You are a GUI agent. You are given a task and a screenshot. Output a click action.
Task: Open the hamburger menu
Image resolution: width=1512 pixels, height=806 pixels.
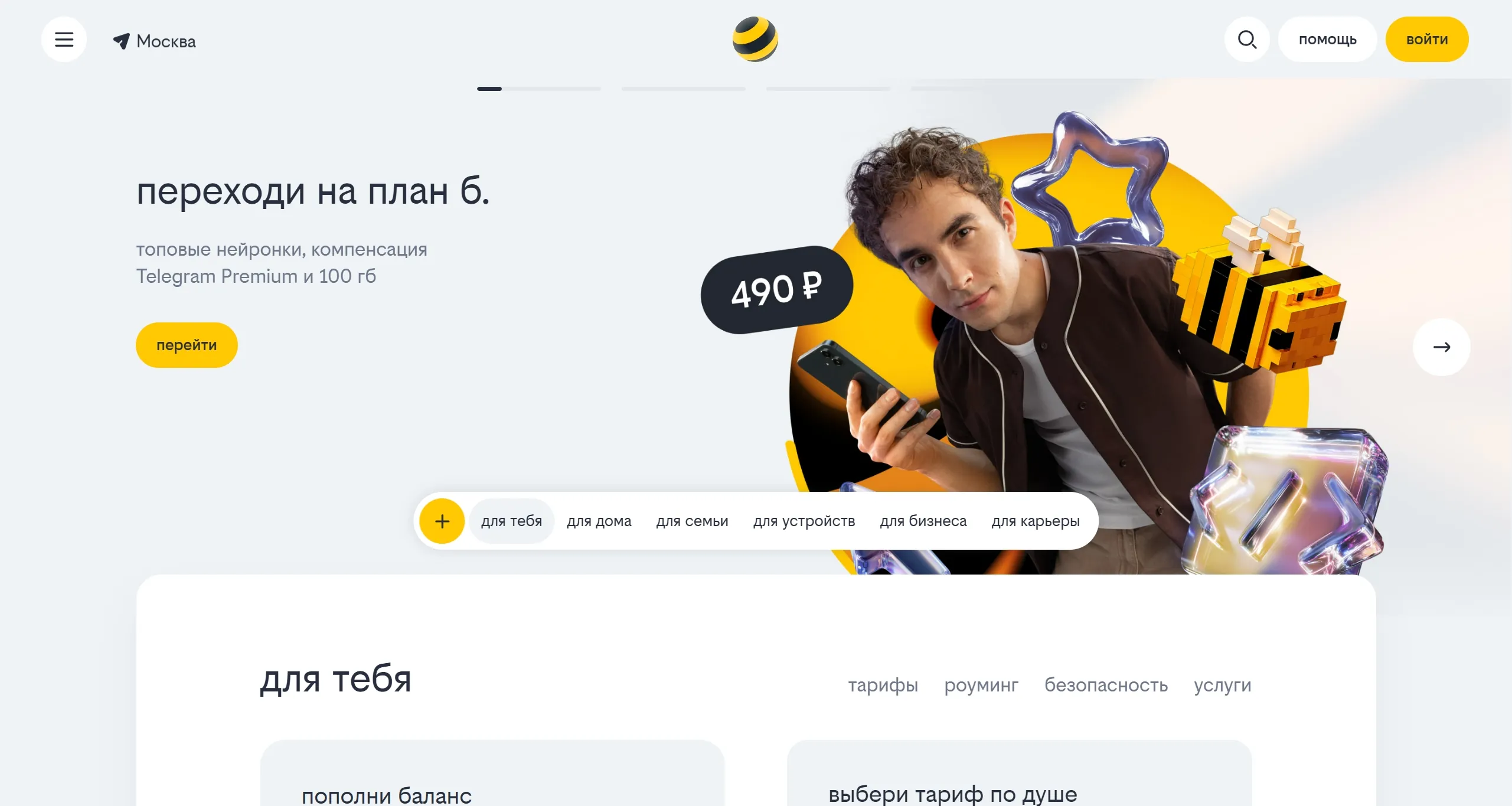pyautogui.click(x=64, y=40)
